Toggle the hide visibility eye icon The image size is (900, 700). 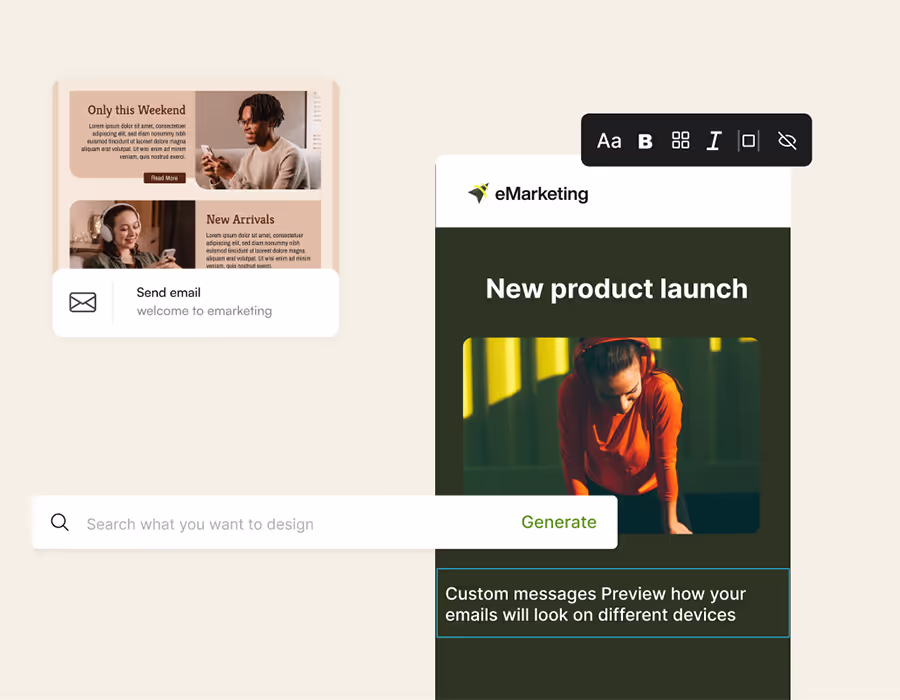tap(787, 141)
